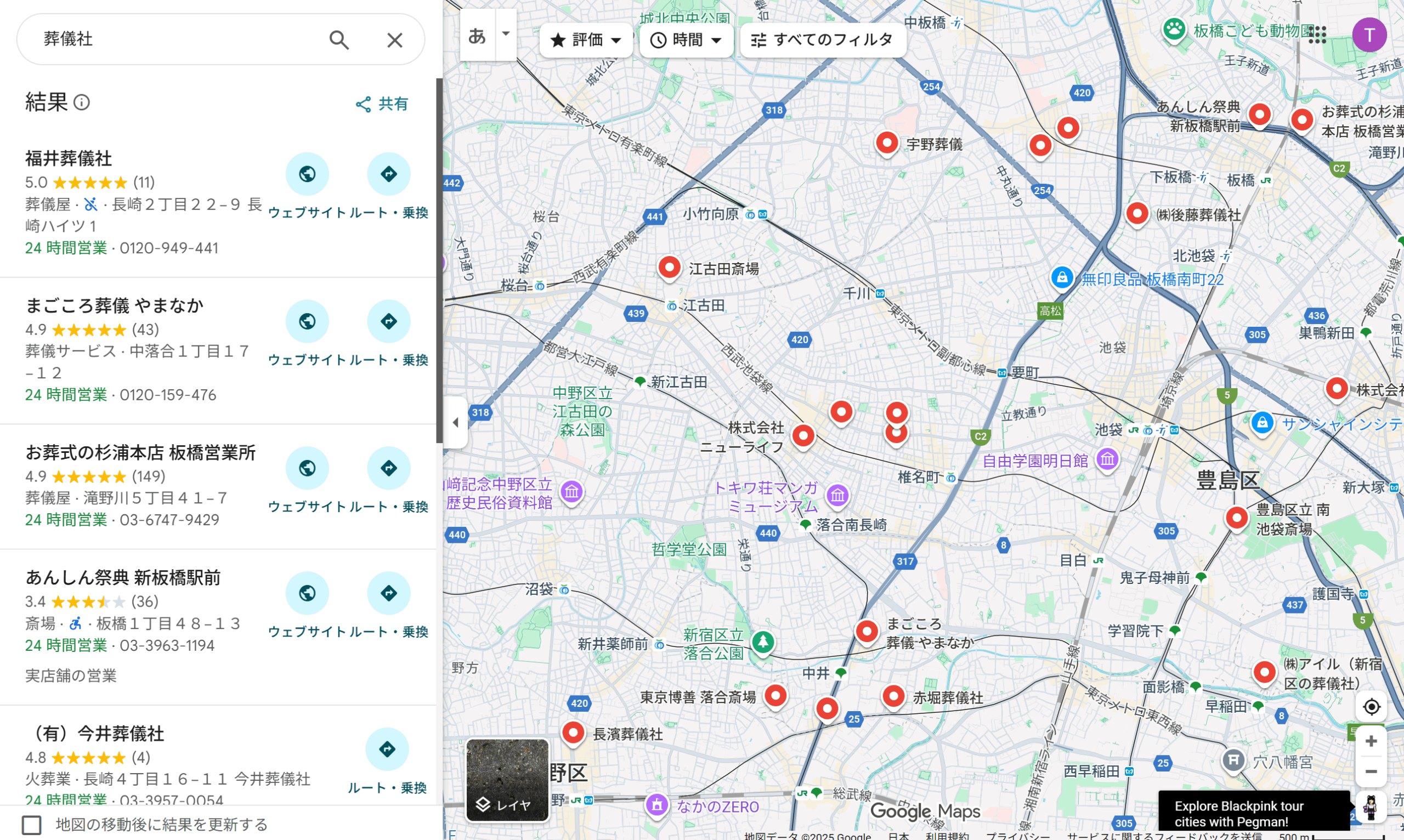Open the レイヤ layers thumbnail

click(507, 780)
